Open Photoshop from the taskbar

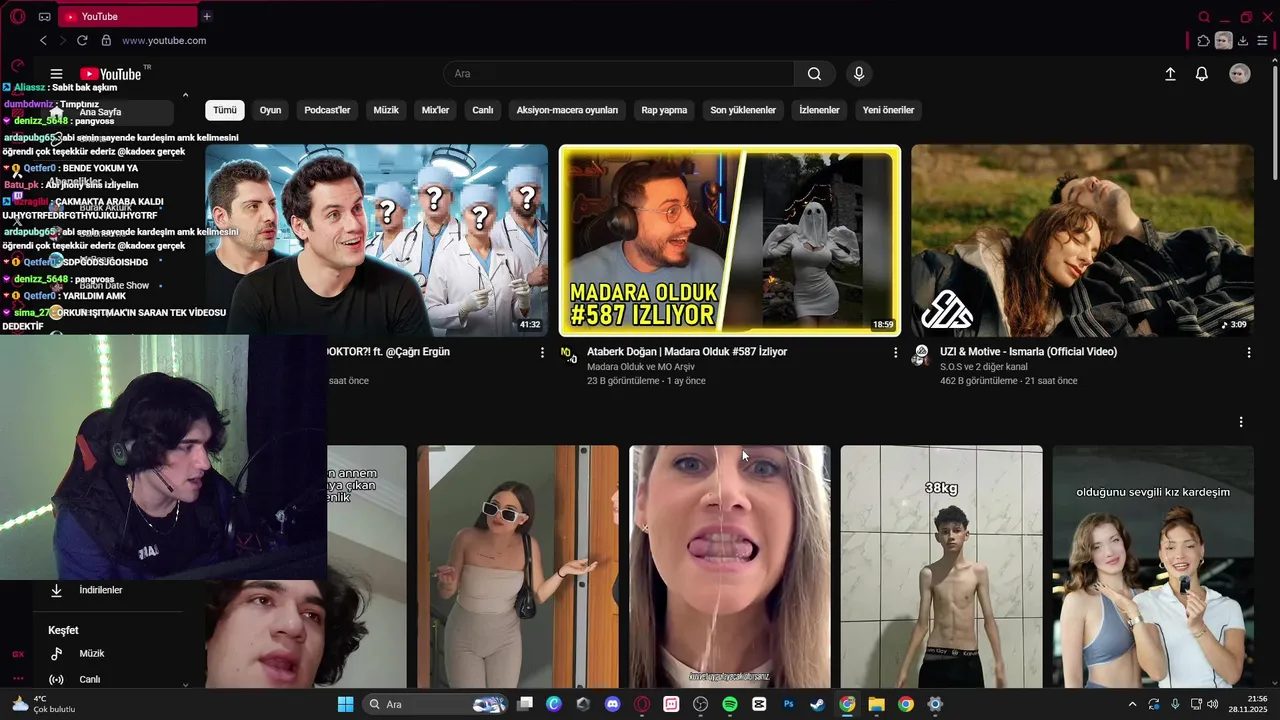pos(789,704)
